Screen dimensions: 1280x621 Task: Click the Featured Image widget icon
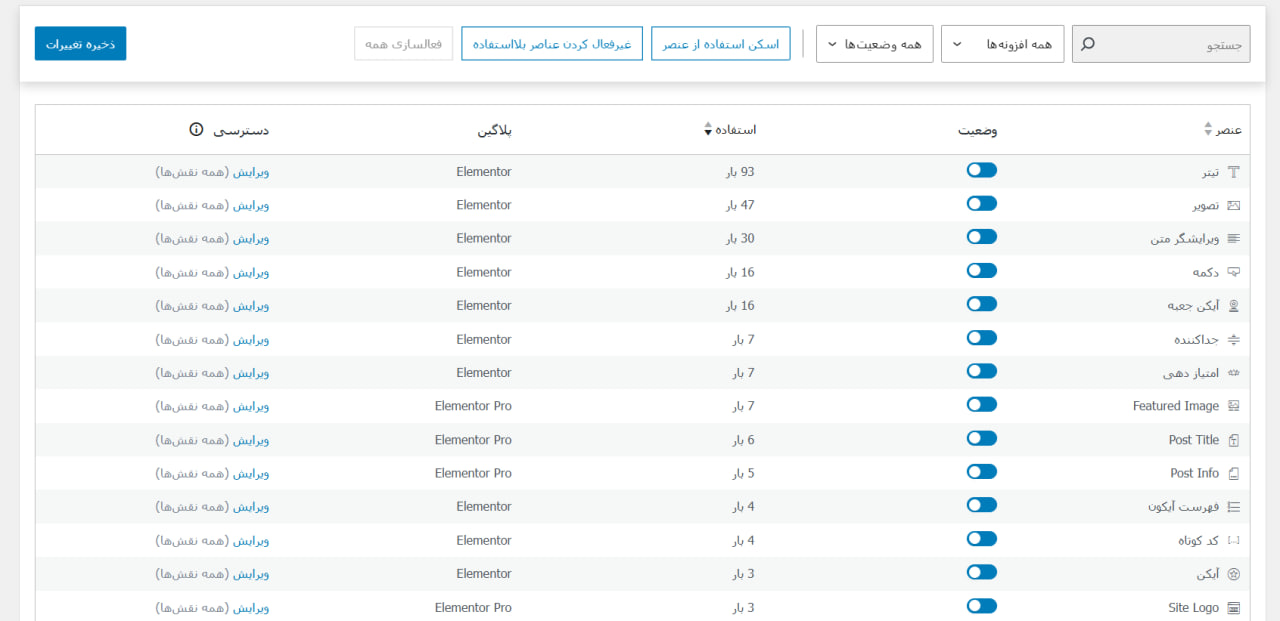click(x=1234, y=406)
